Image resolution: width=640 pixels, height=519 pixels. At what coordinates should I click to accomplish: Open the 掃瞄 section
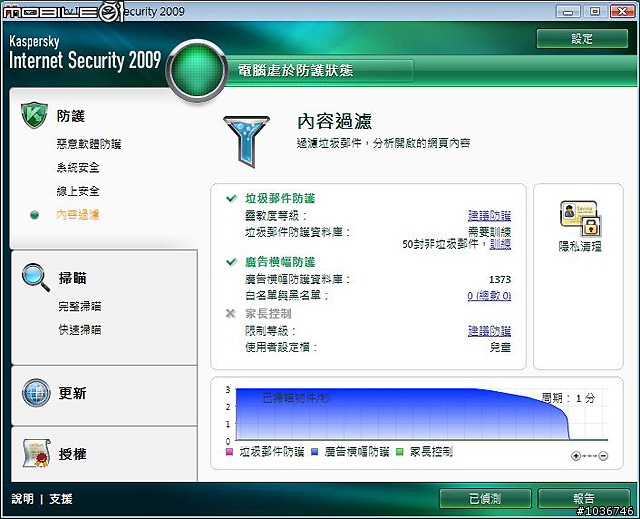coord(72,278)
